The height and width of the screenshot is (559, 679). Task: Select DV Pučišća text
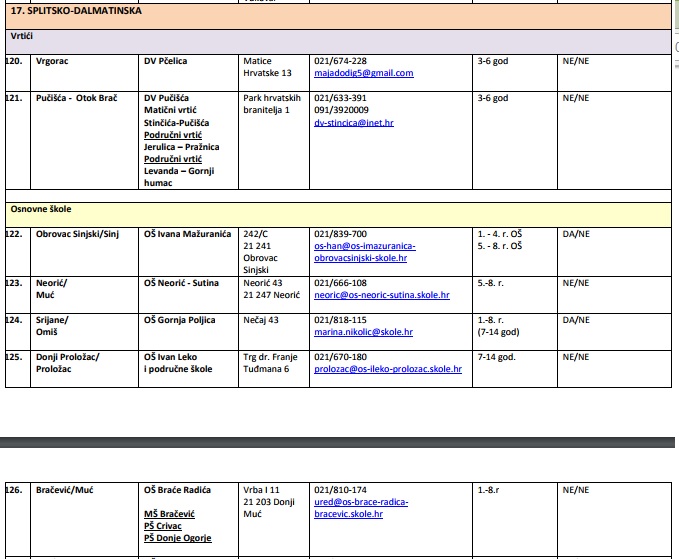166,98
